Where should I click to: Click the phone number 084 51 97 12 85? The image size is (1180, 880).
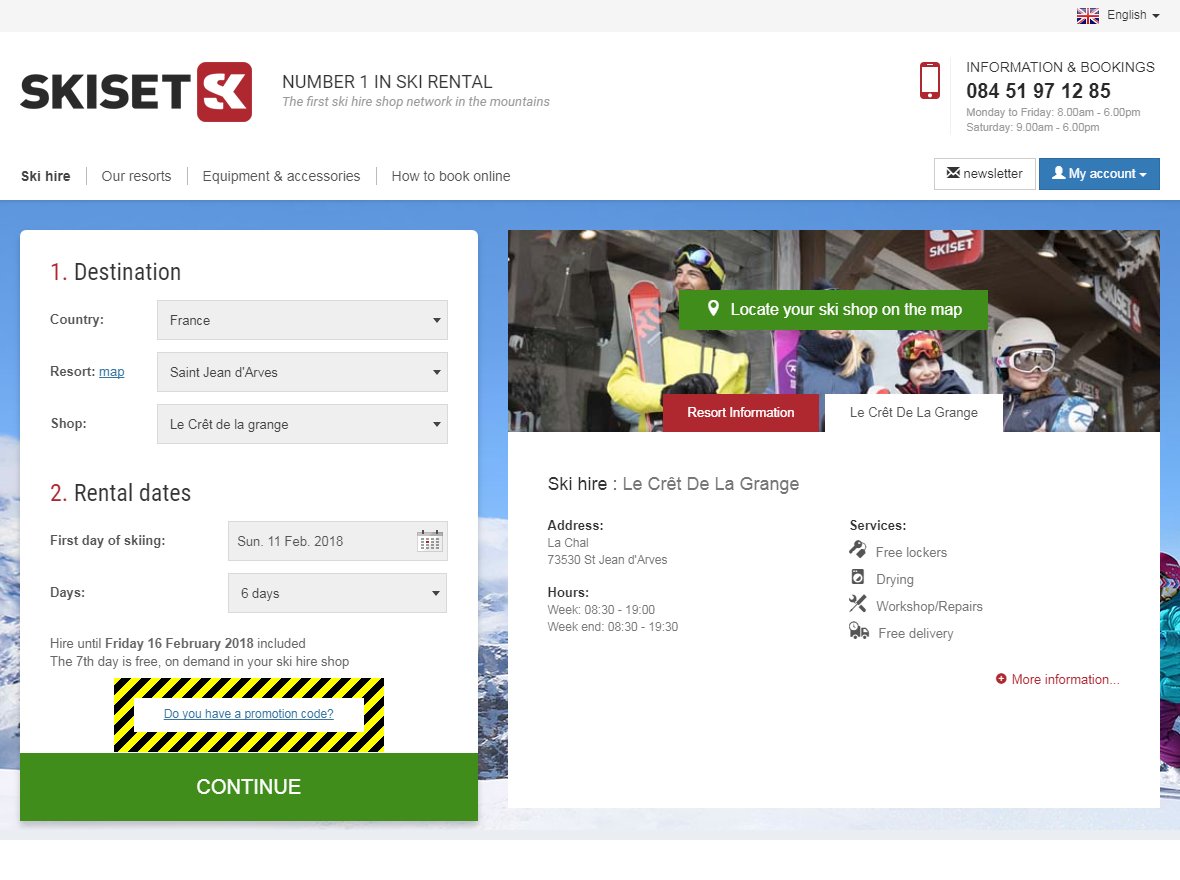(1038, 91)
